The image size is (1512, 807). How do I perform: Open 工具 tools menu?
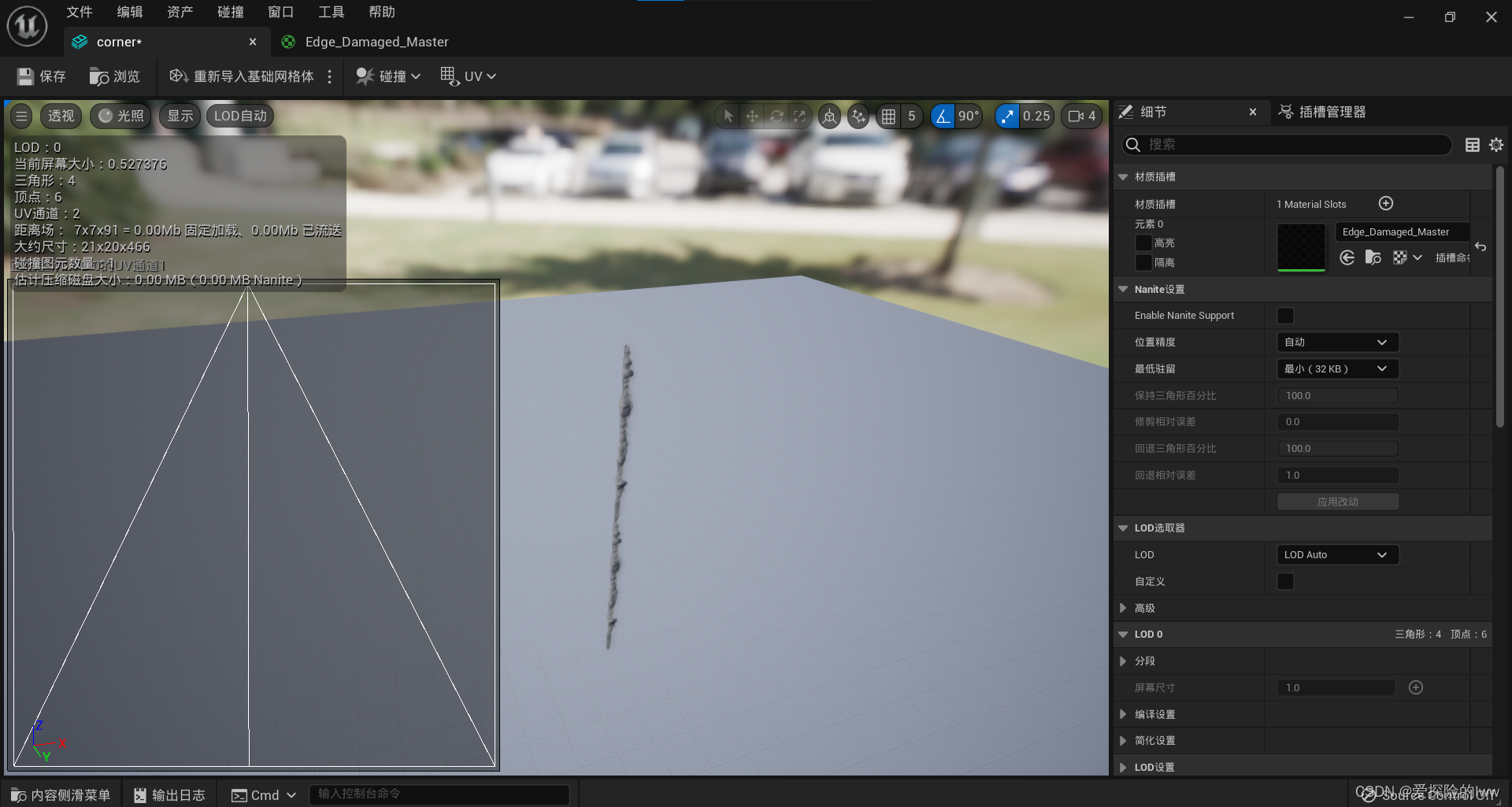(331, 12)
